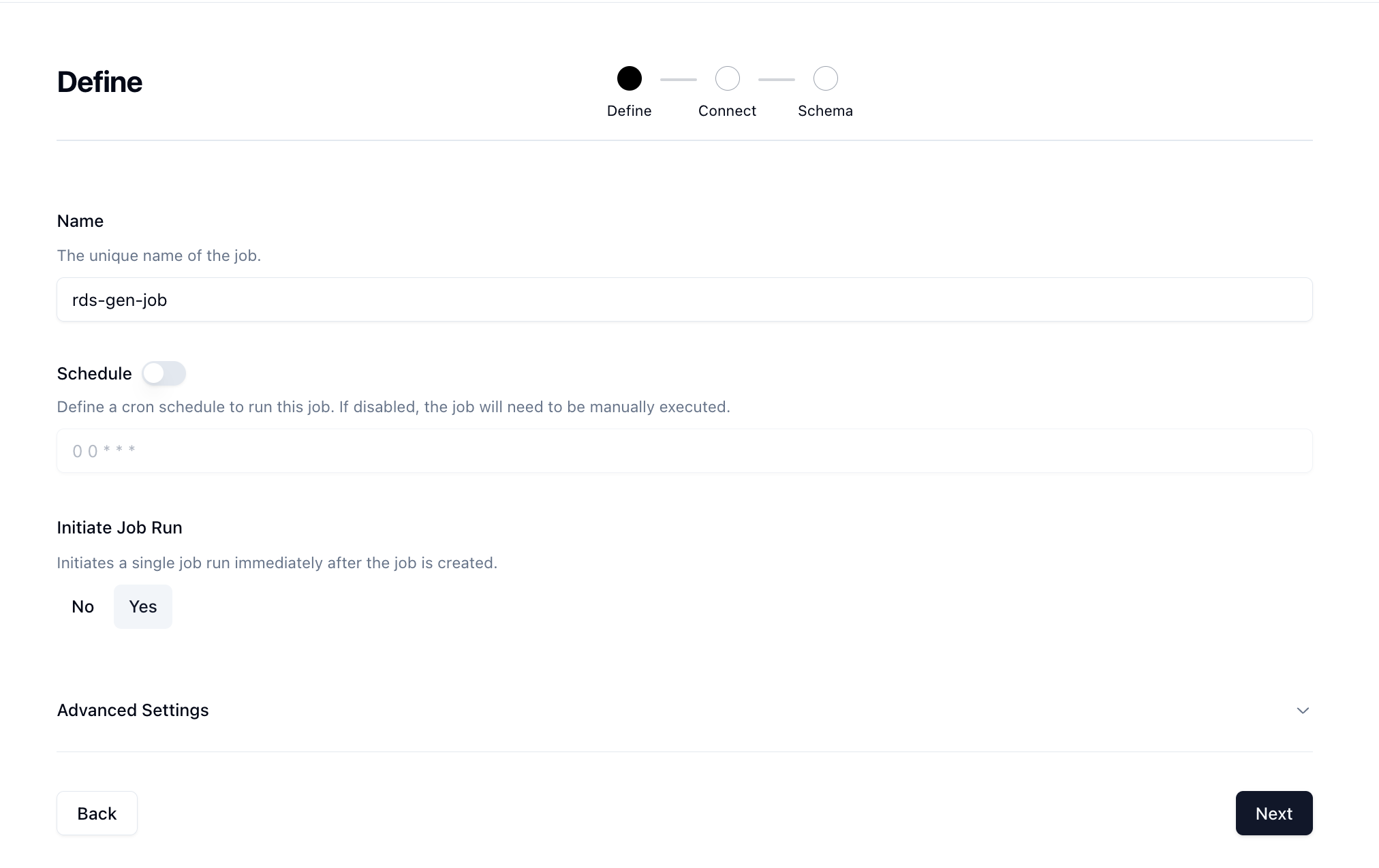Click the stepper progress line between Define and Connect
The image size is (1379, 868).
pos(678,78)
